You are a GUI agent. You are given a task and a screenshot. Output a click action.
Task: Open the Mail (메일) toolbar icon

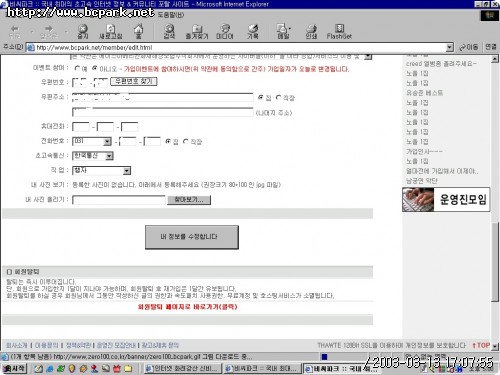point(283,31)
